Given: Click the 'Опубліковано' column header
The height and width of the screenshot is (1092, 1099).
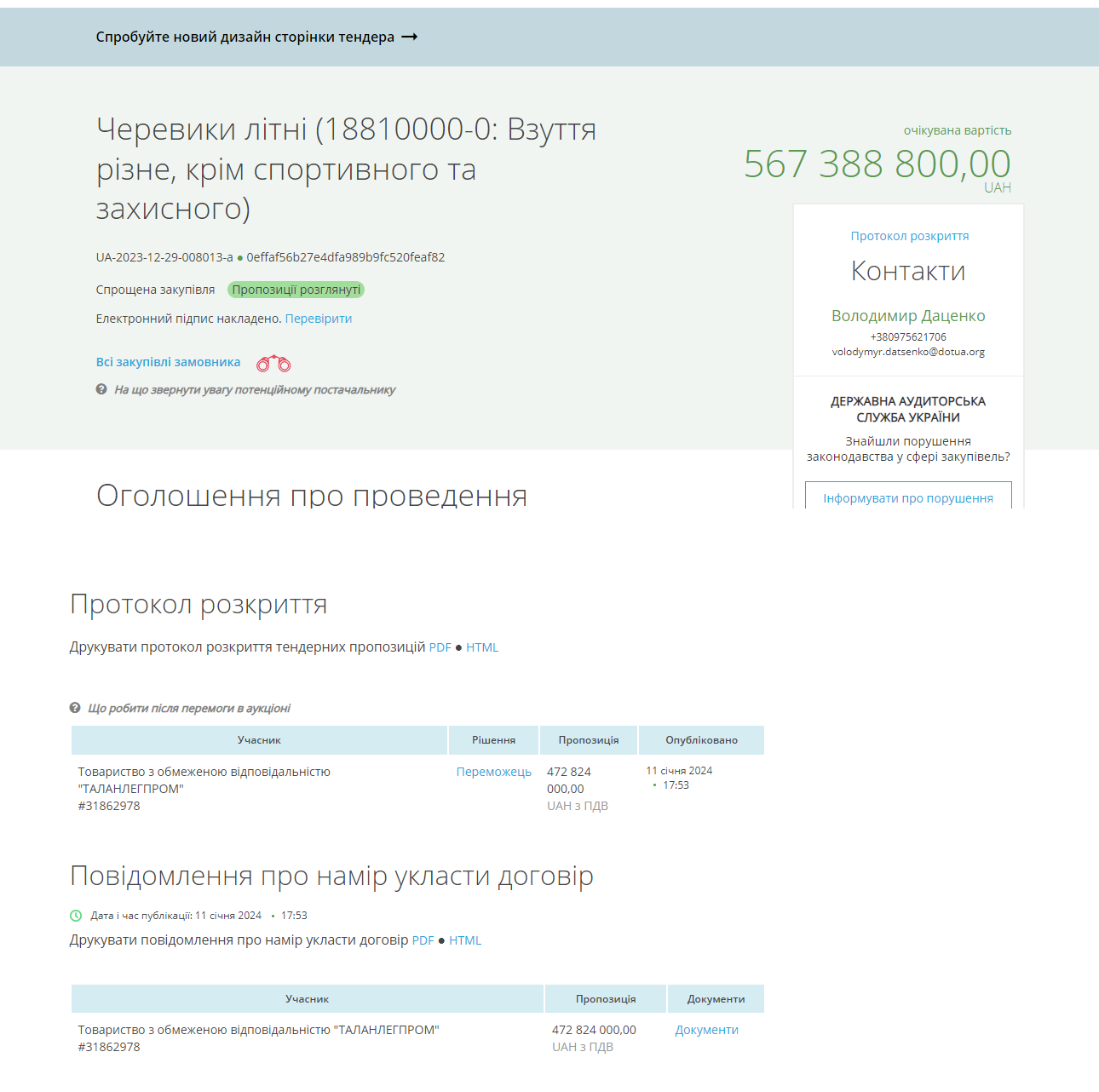Looking at the screenshot, I should 701,740.
